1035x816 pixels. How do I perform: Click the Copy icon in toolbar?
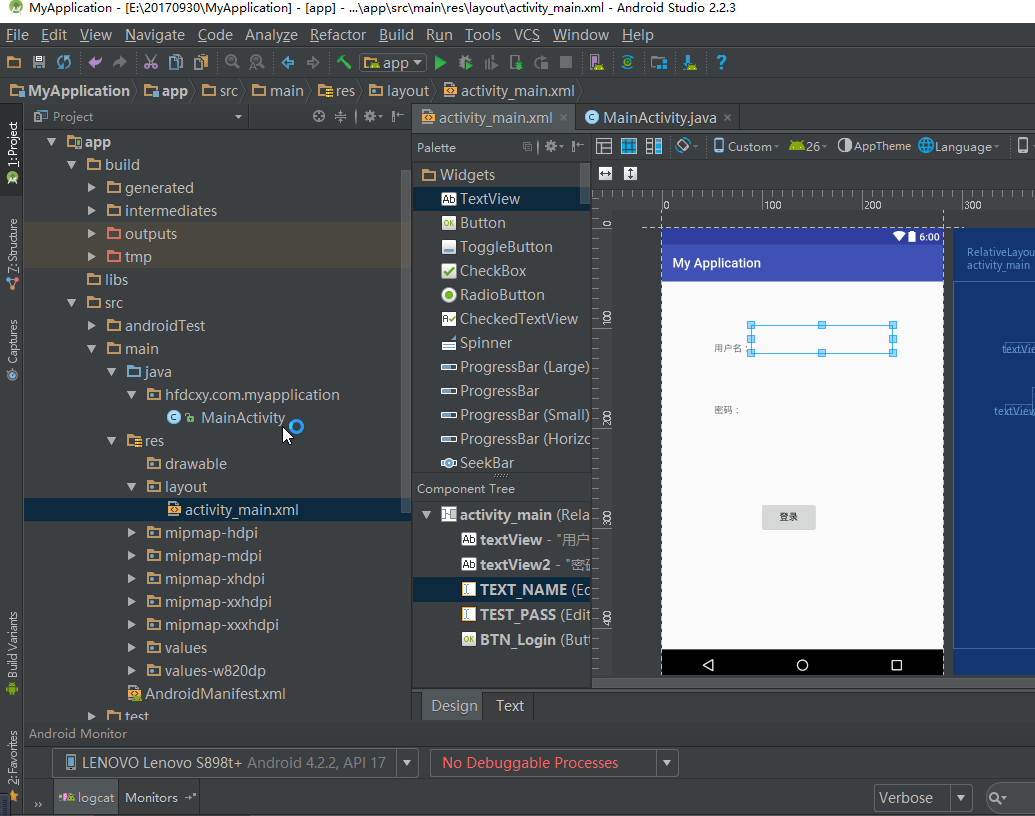coord(176,63)
